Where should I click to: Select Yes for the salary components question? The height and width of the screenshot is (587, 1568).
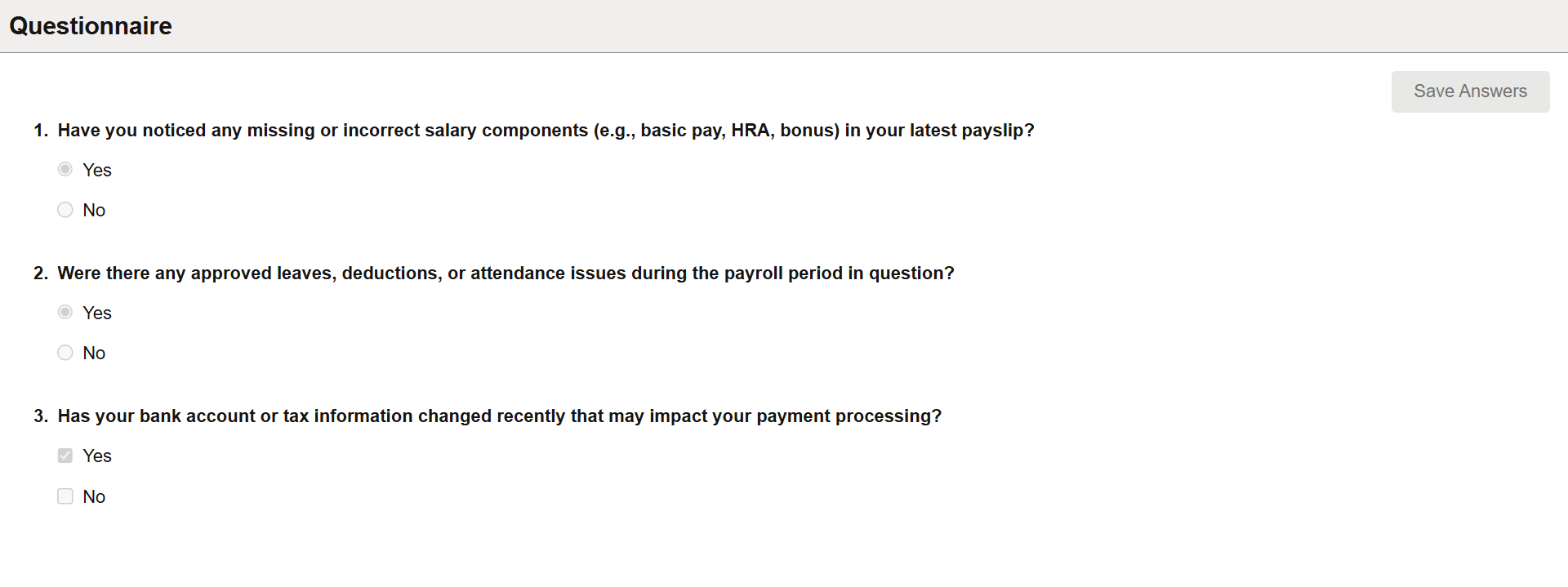65,169
